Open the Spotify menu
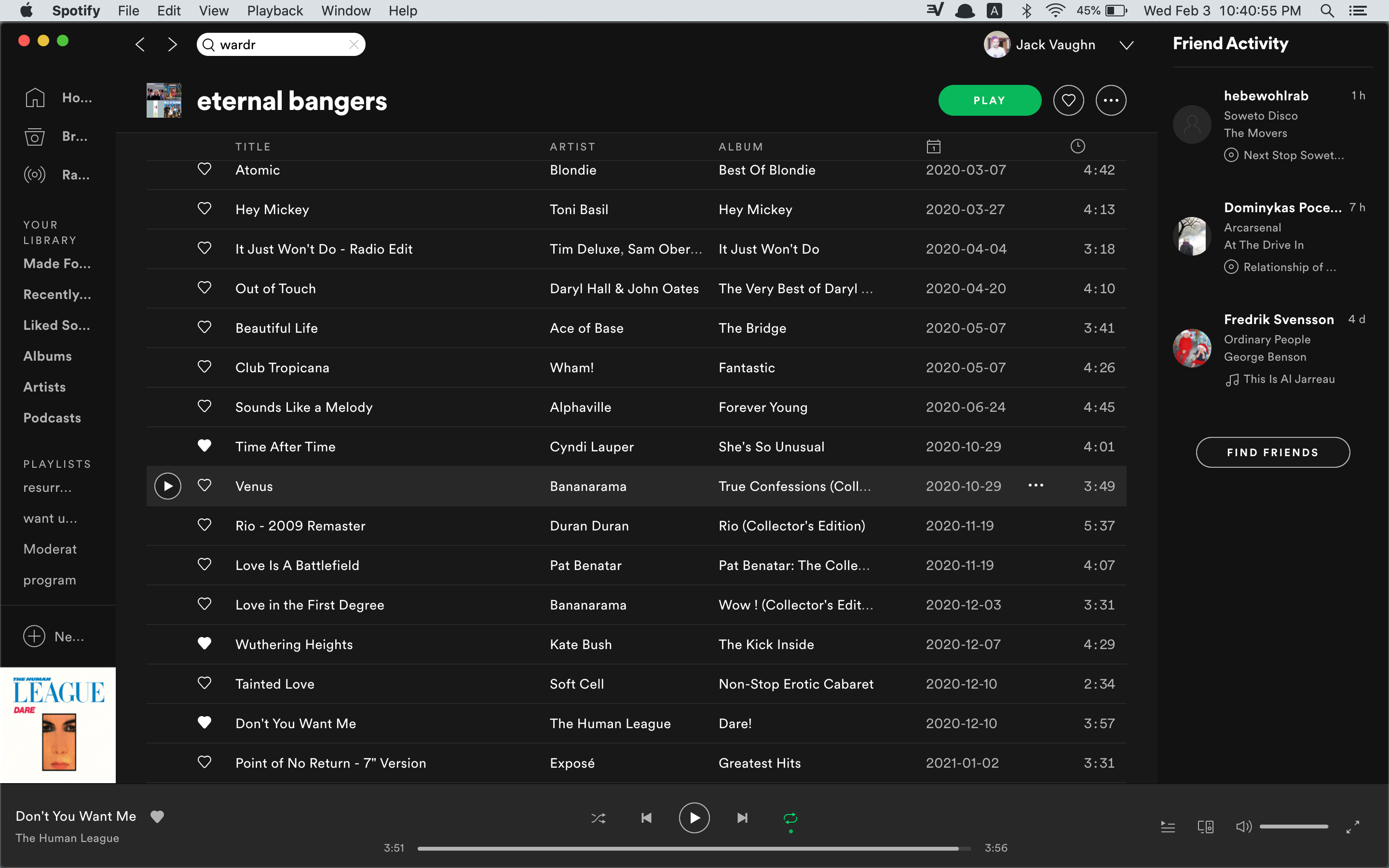Viewport: 1389px width, 868px height. point(76,11)
